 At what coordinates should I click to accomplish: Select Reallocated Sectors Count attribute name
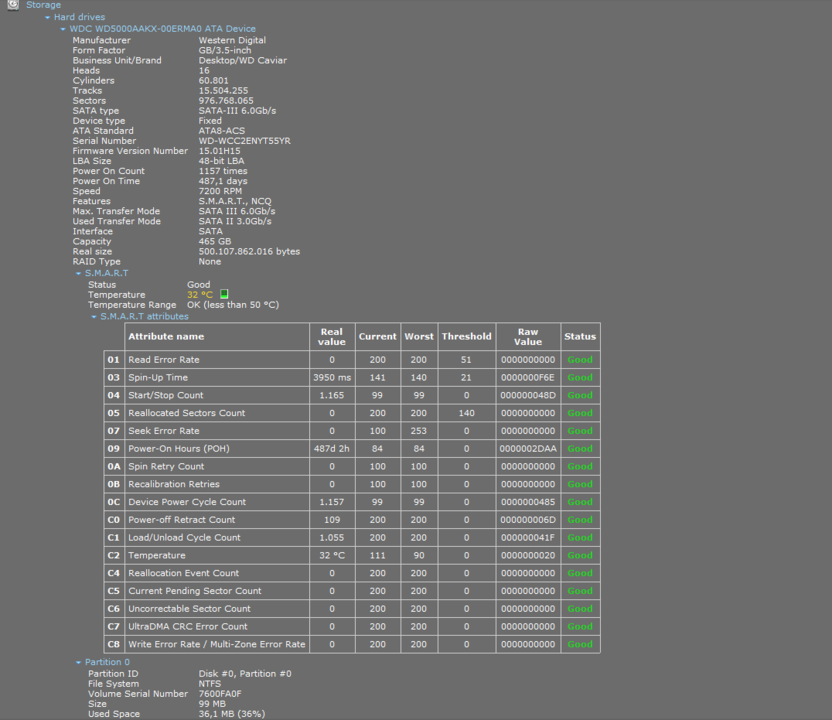(x=187, y=413)
